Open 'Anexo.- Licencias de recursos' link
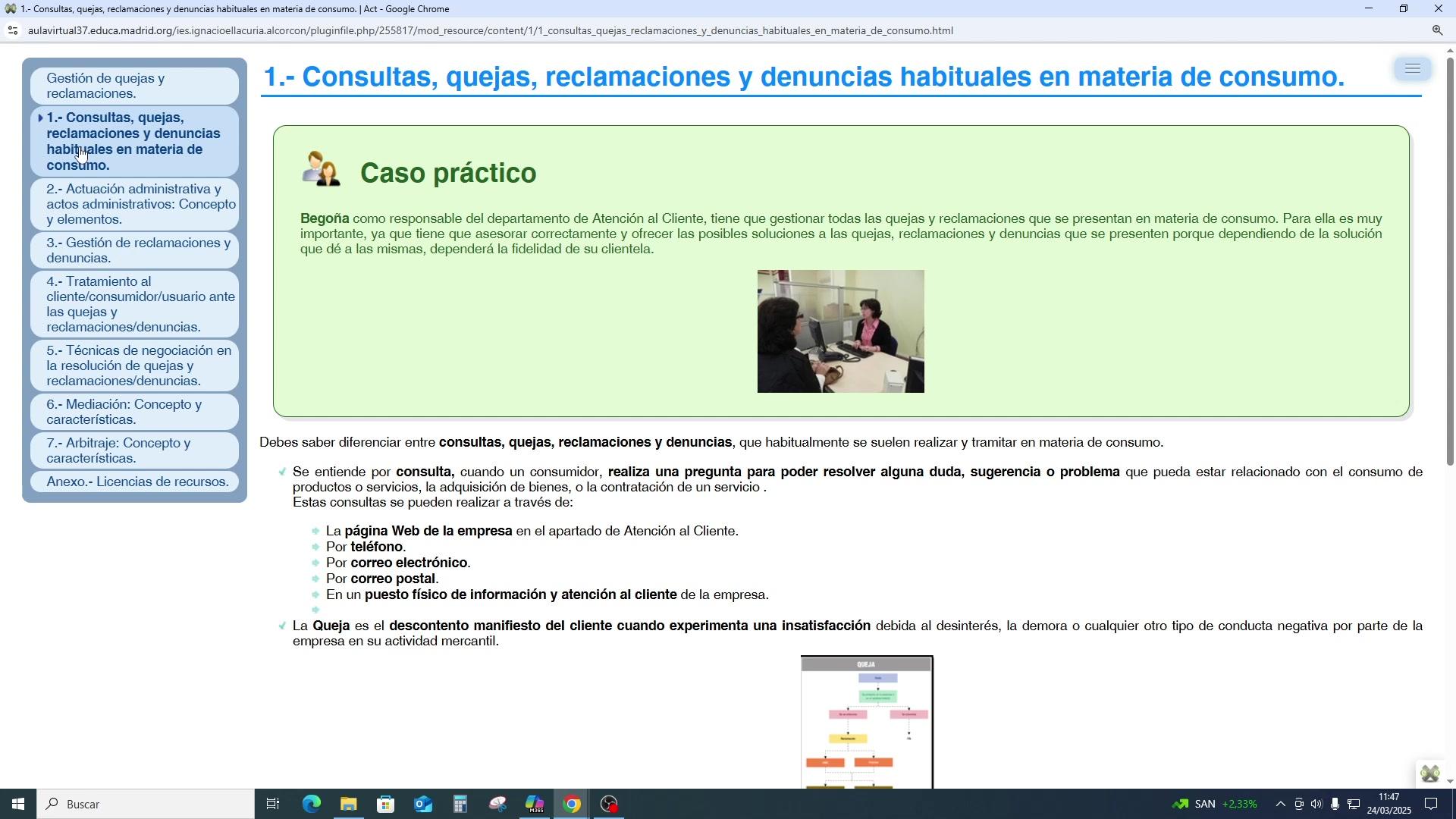Viewport: 1456px width, 819px height. point(137,482)
